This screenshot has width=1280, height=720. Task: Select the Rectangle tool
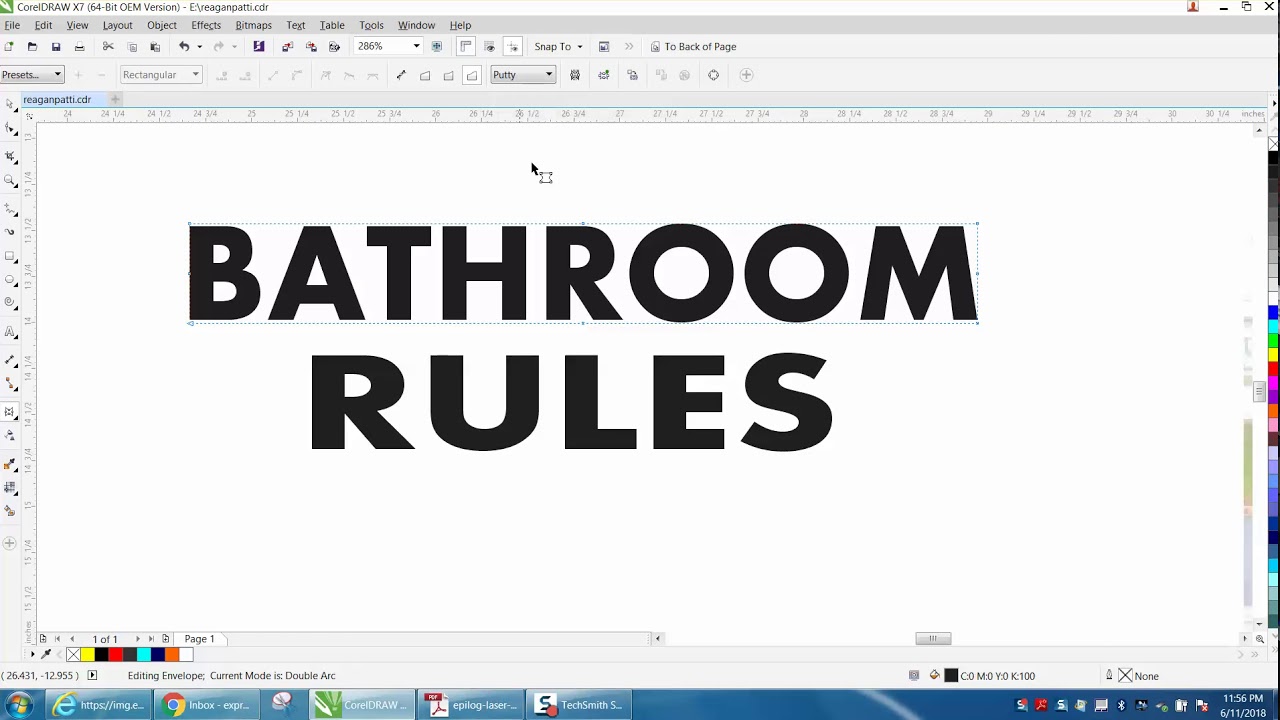10,257
